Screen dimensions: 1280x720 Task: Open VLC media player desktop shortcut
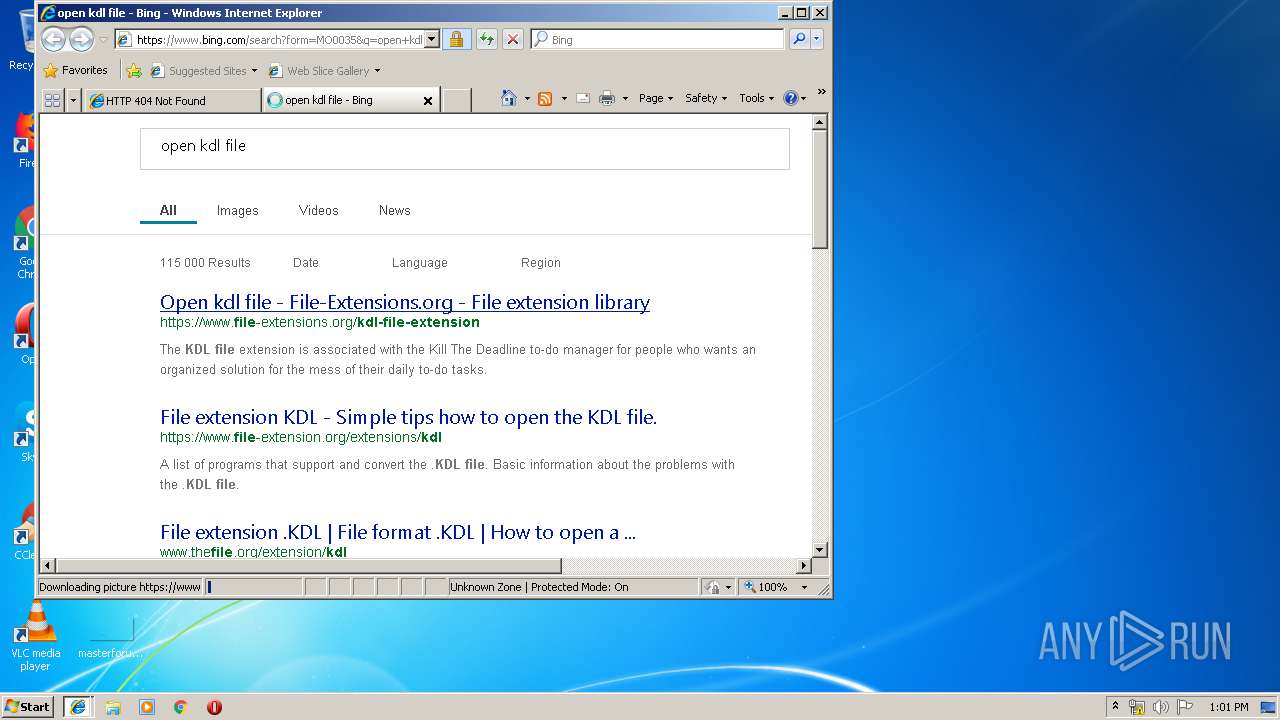point(36,638)
